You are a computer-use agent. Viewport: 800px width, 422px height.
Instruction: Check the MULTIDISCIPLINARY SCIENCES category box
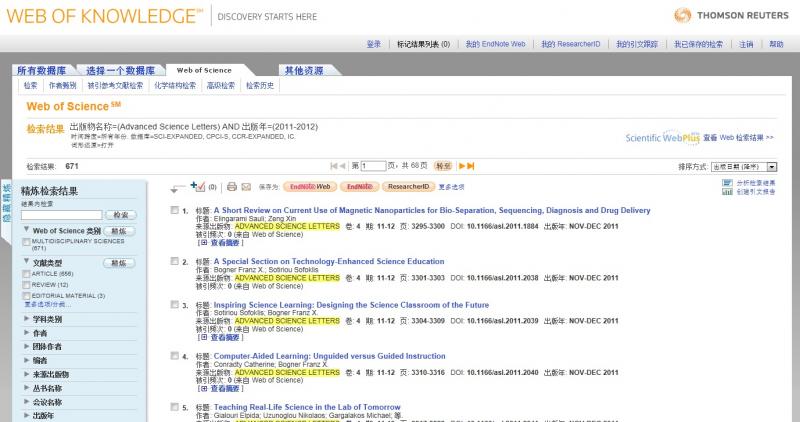tap(27, 242)
